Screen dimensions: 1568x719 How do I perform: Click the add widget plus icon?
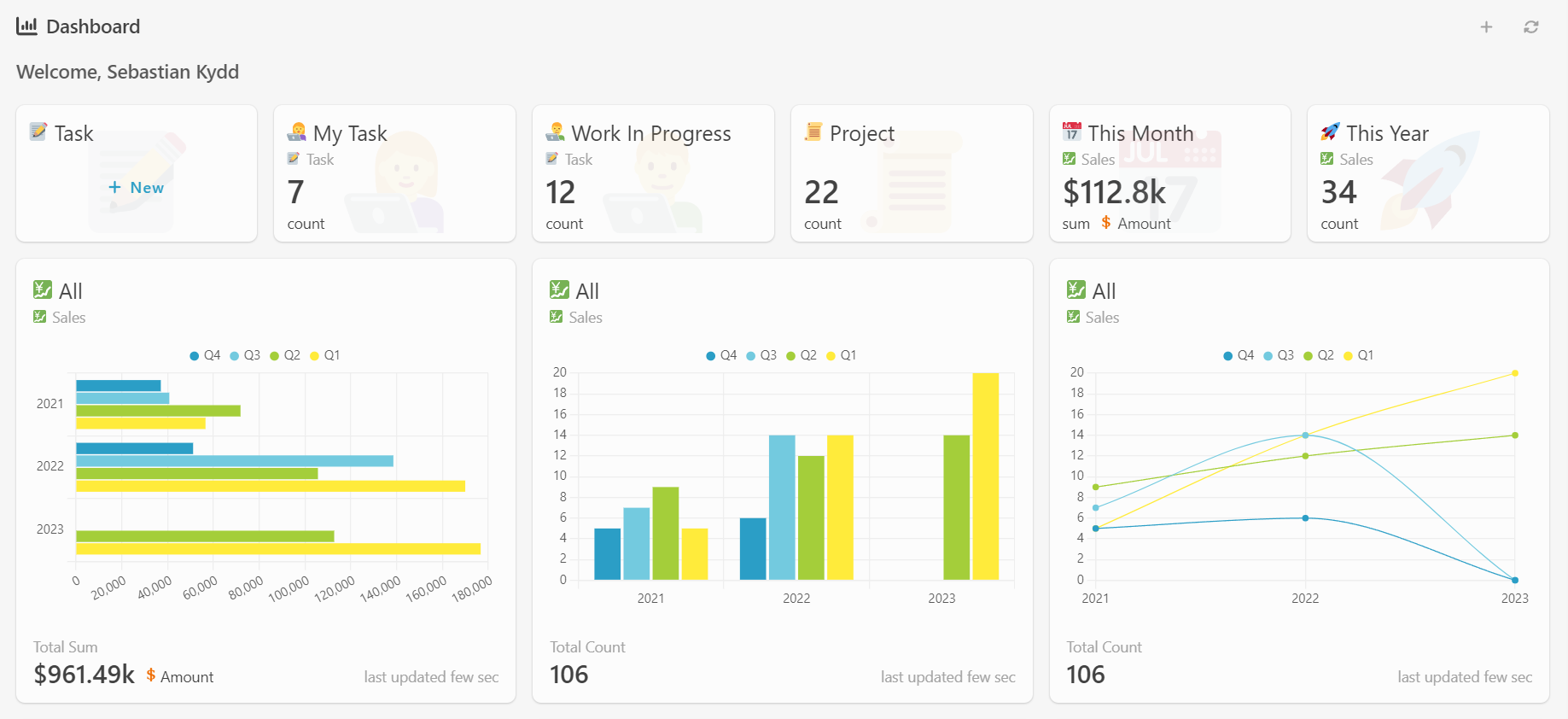[1486, 27]
